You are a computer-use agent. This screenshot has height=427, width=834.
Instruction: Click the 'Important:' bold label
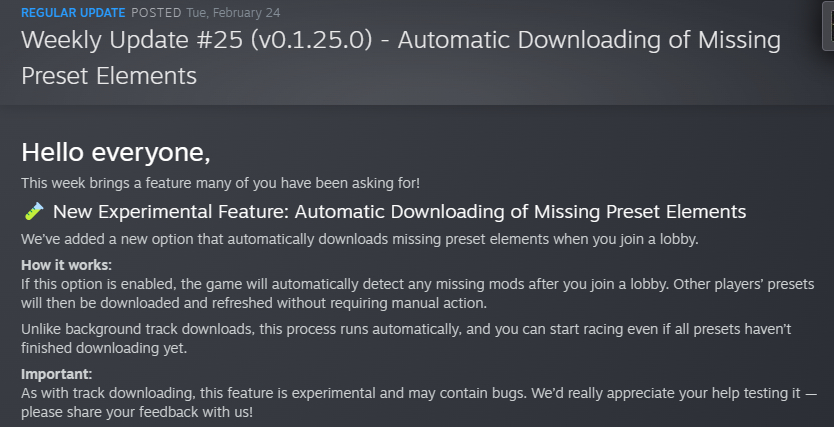pyautogui.click(x=57, y=375)
